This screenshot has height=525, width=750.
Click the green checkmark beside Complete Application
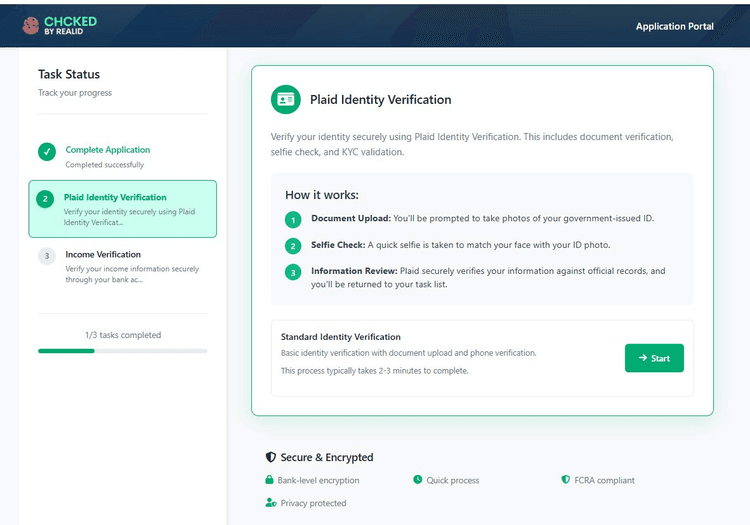(47, 152)
